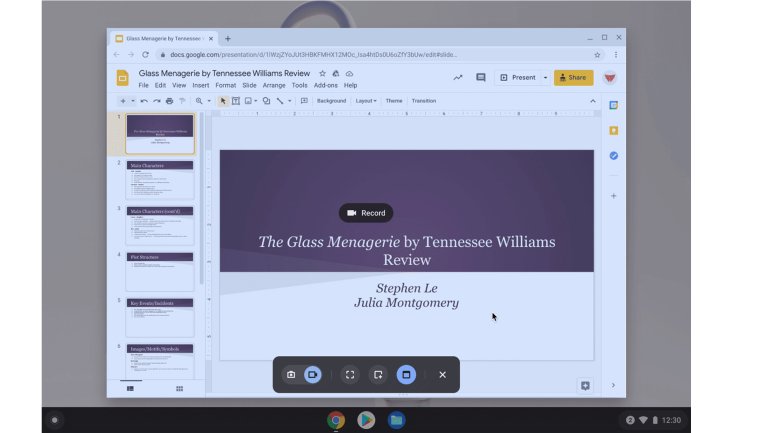Open the Layout dropdown

(x=366, y=101)
